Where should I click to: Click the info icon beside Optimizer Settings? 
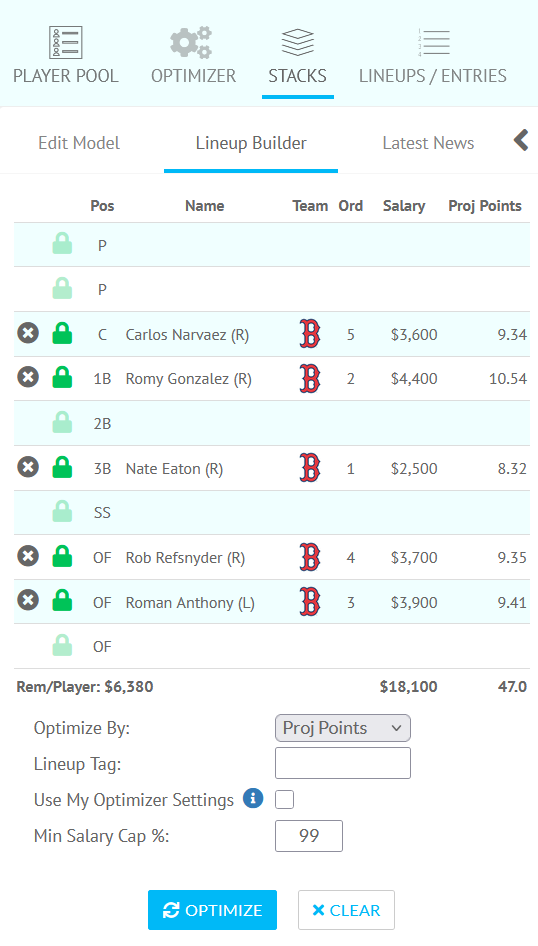pyautogui.click(x=253, y=798)
